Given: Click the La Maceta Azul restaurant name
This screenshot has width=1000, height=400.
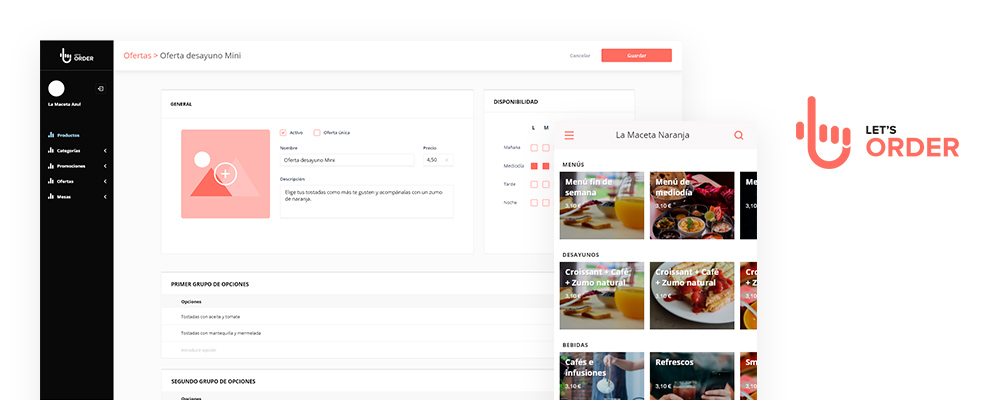Looking at the screenshot, I should click(x=64, y=104).
